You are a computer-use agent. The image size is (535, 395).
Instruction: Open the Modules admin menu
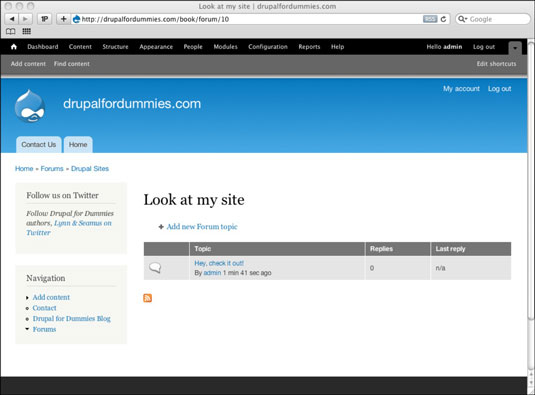[226, 47]
